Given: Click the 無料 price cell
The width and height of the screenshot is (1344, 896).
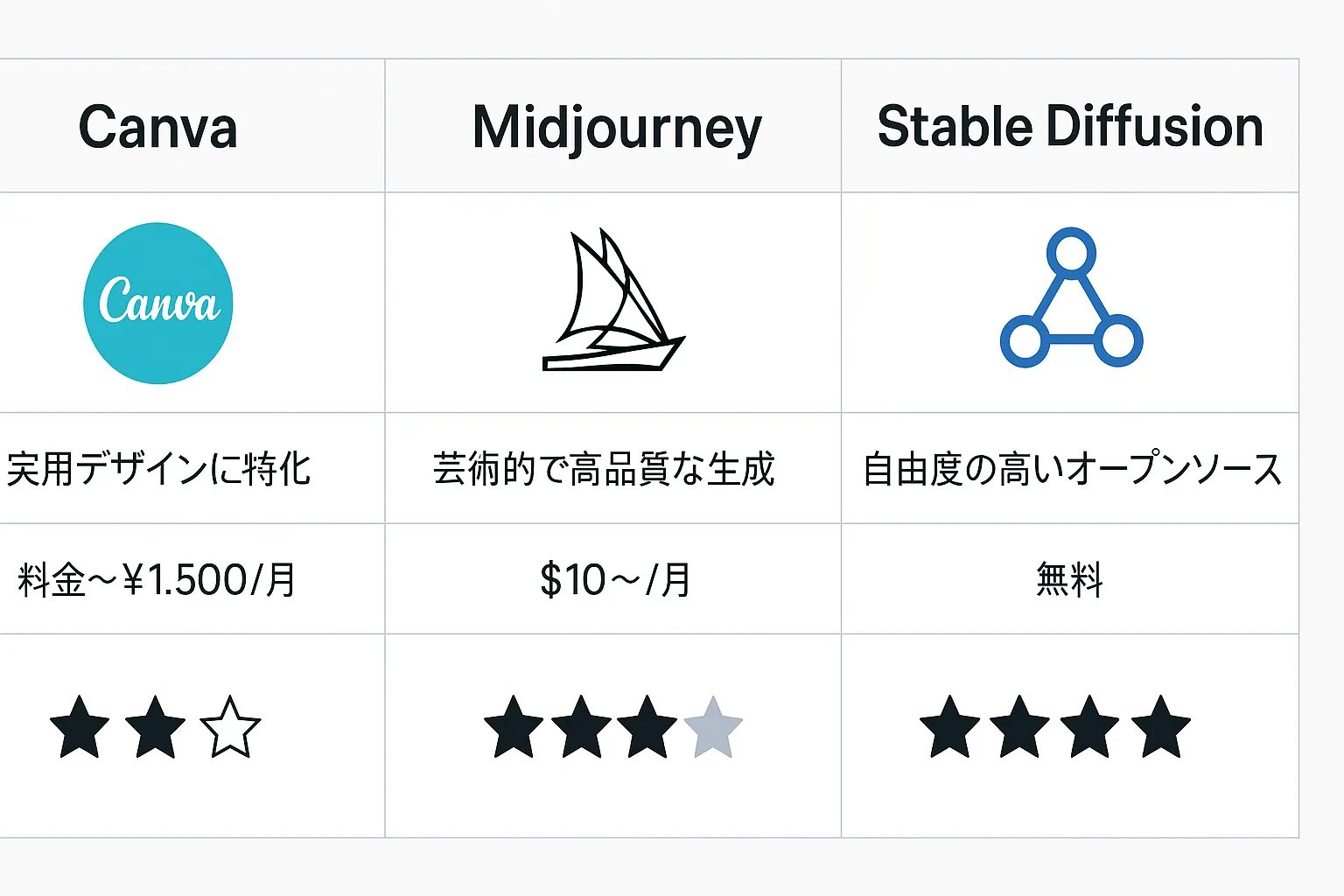Looking at the screenshot, I should point(1070,579).
